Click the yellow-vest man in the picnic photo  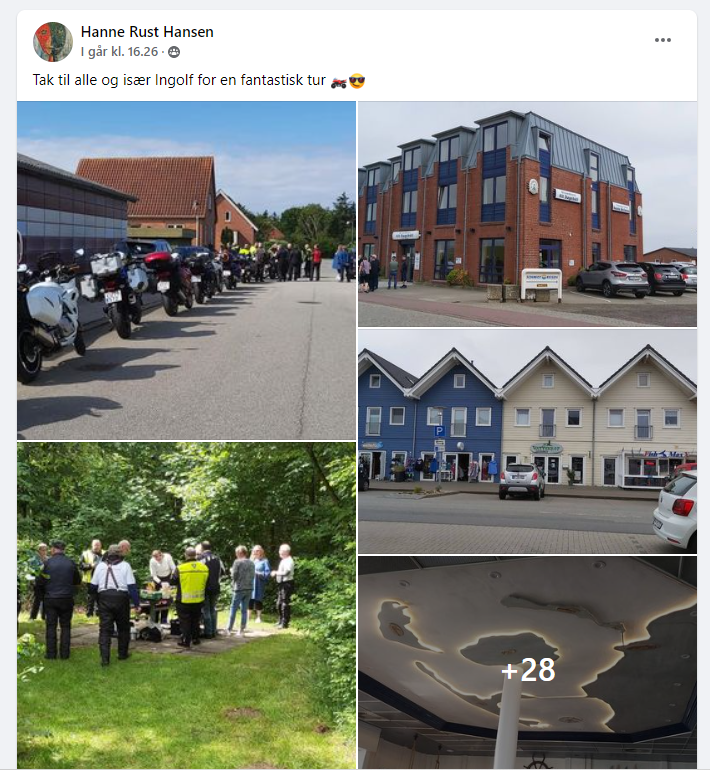pyautogui.click(x=191, y=596)
